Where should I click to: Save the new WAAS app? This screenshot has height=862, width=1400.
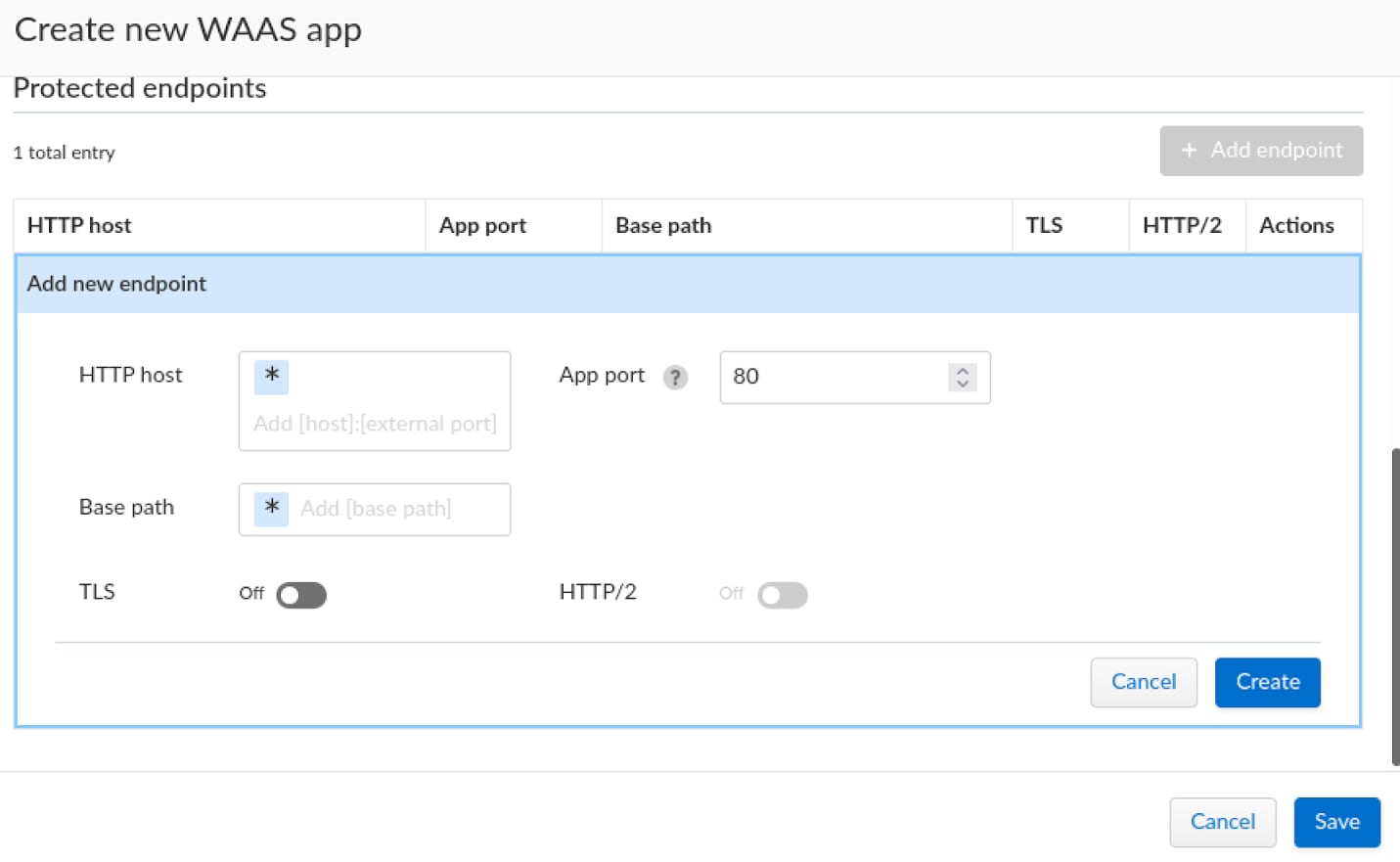coord(1336,822)
